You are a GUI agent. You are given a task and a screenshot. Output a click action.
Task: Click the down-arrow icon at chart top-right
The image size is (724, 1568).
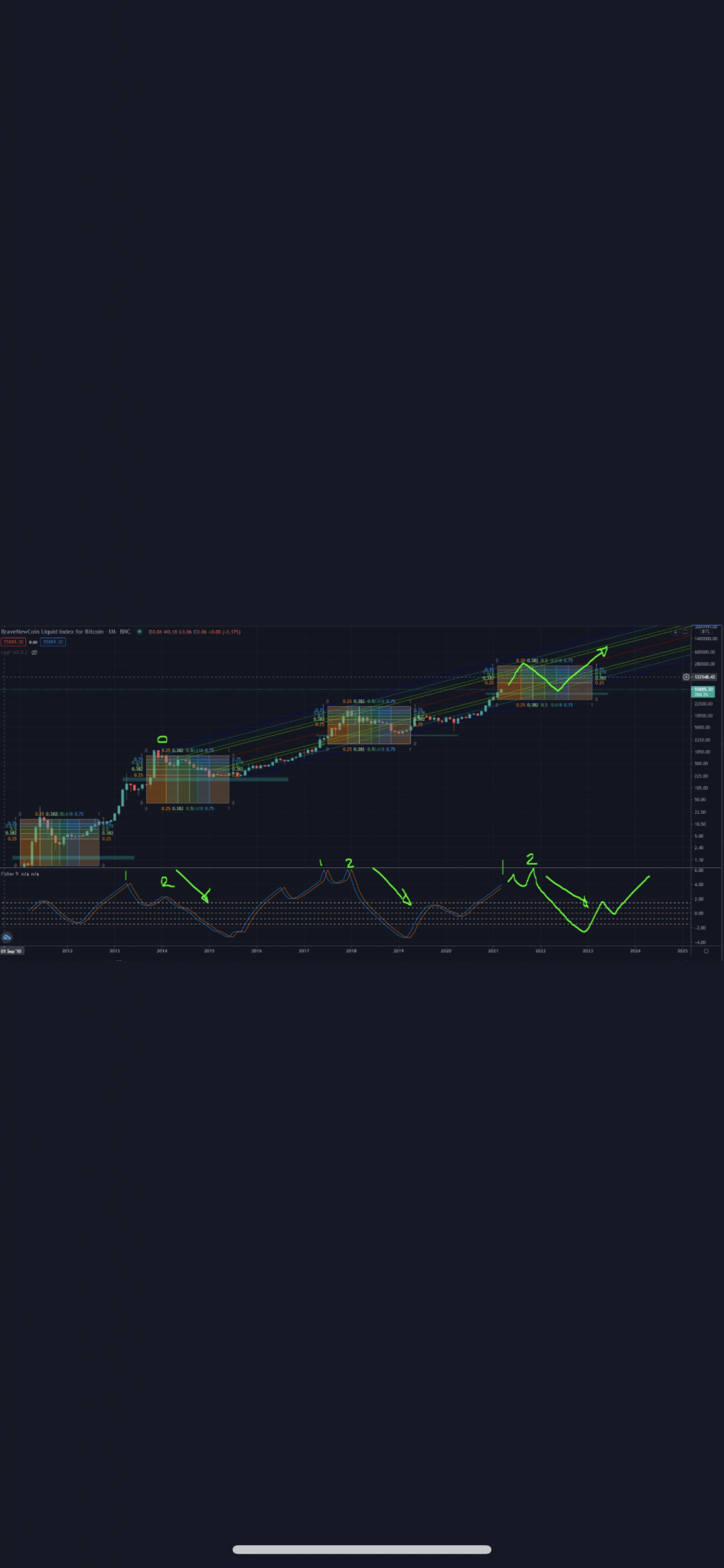coord(675,632)
